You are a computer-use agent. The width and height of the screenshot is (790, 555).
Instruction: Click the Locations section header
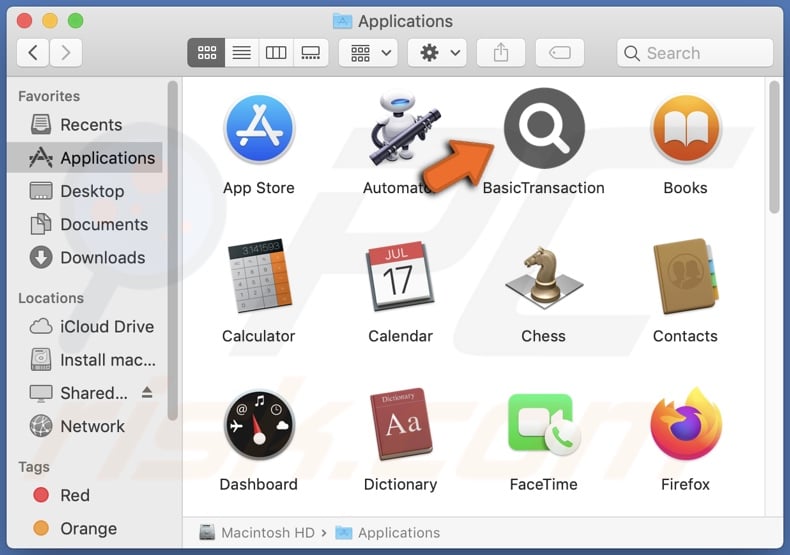coord(51,298)
